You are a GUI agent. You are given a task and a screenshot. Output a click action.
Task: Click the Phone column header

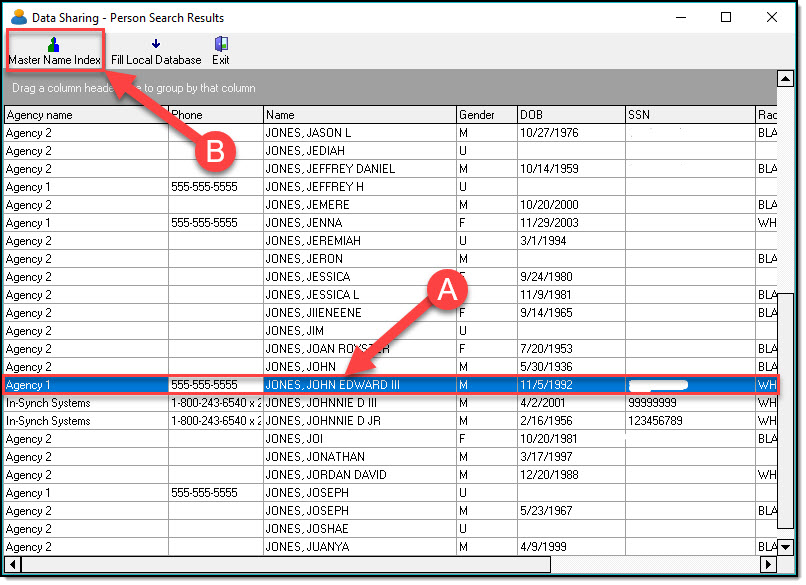pos(215,115)
